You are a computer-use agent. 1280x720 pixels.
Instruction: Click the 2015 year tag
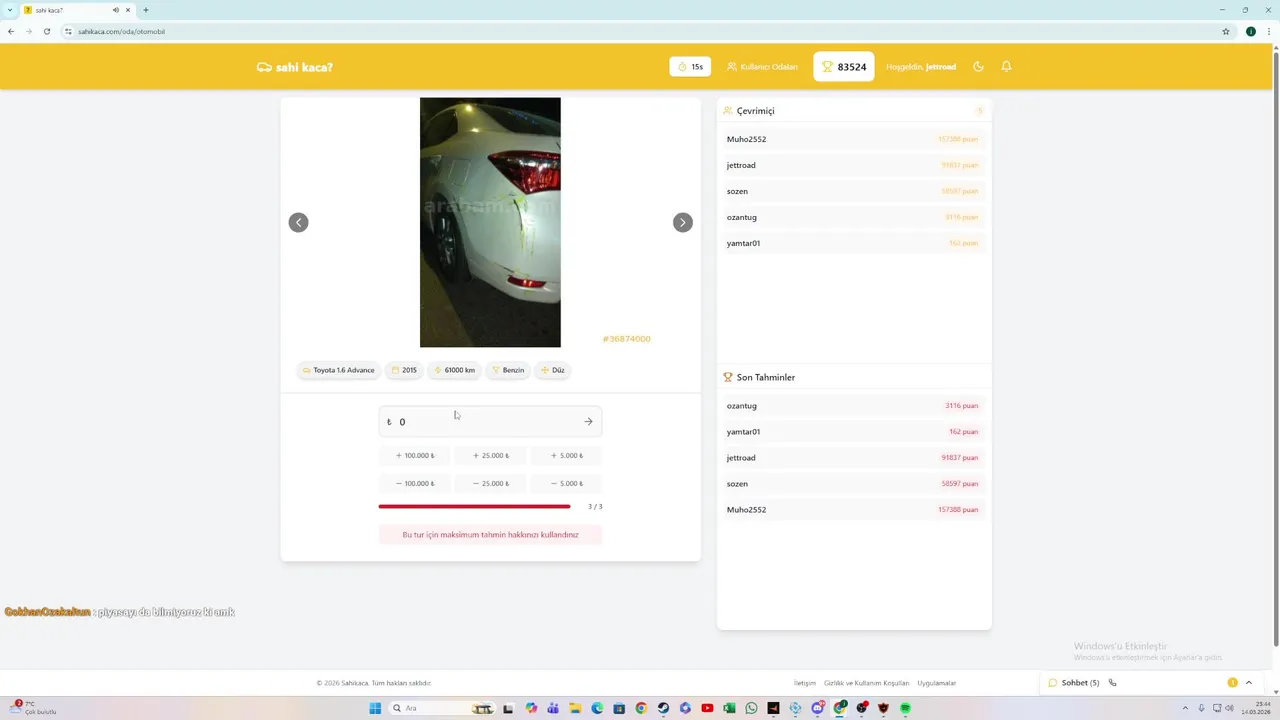[404, 370]
